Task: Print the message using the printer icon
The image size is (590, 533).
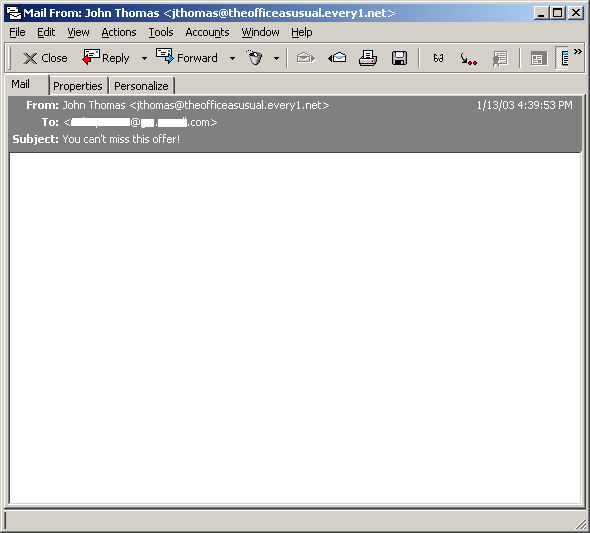Action: (368, 58)
